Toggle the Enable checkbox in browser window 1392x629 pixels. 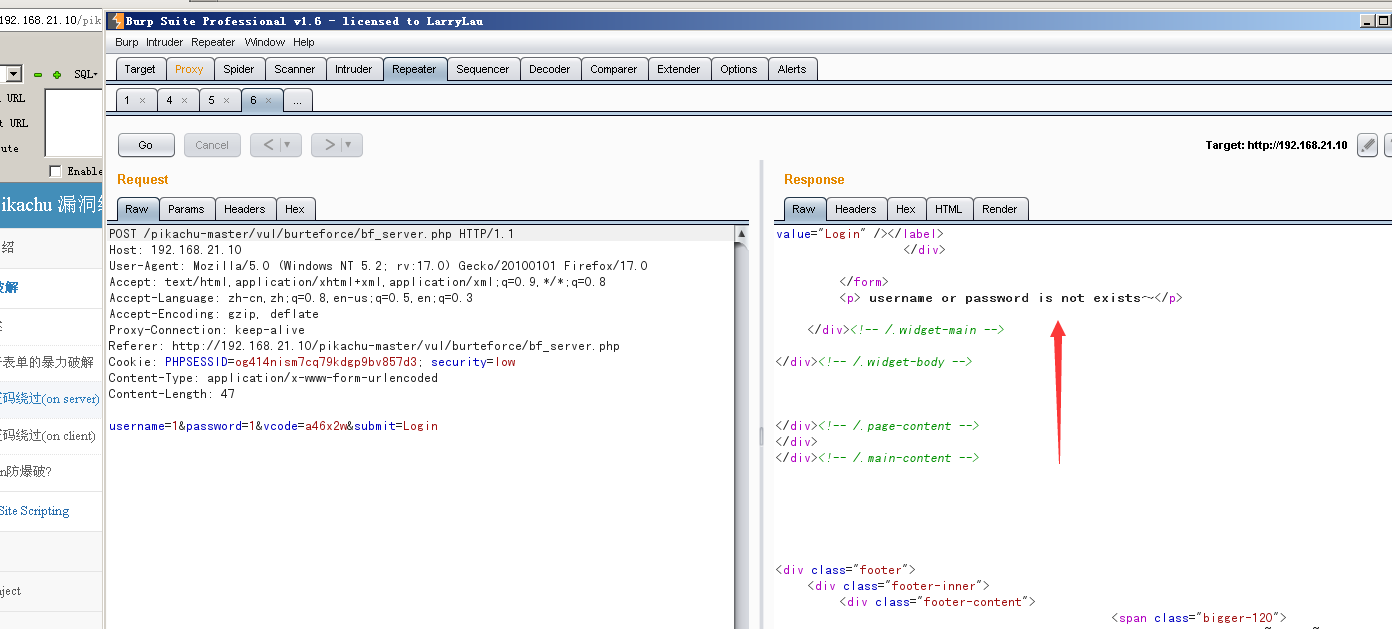point(55,171)
